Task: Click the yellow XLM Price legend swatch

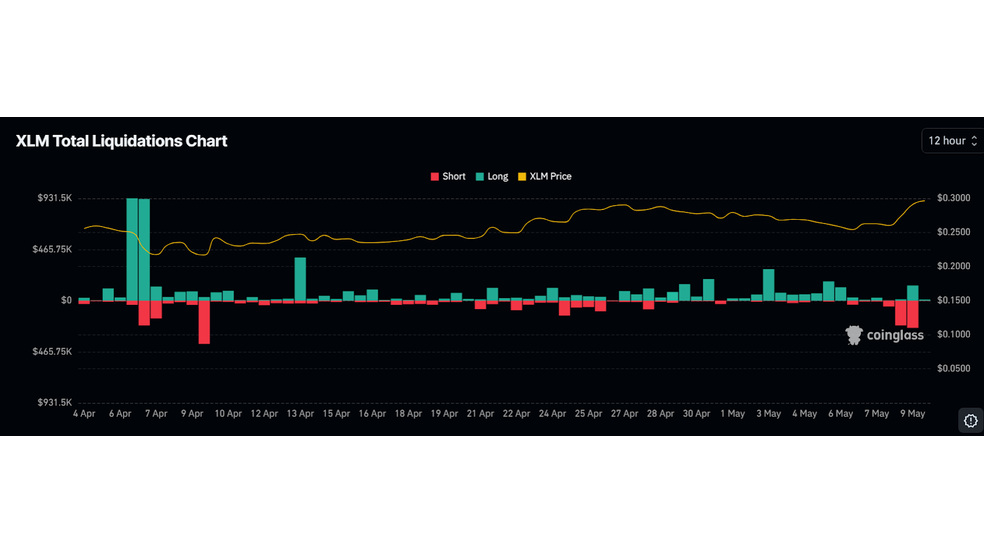Action: [x=521, y=177]
